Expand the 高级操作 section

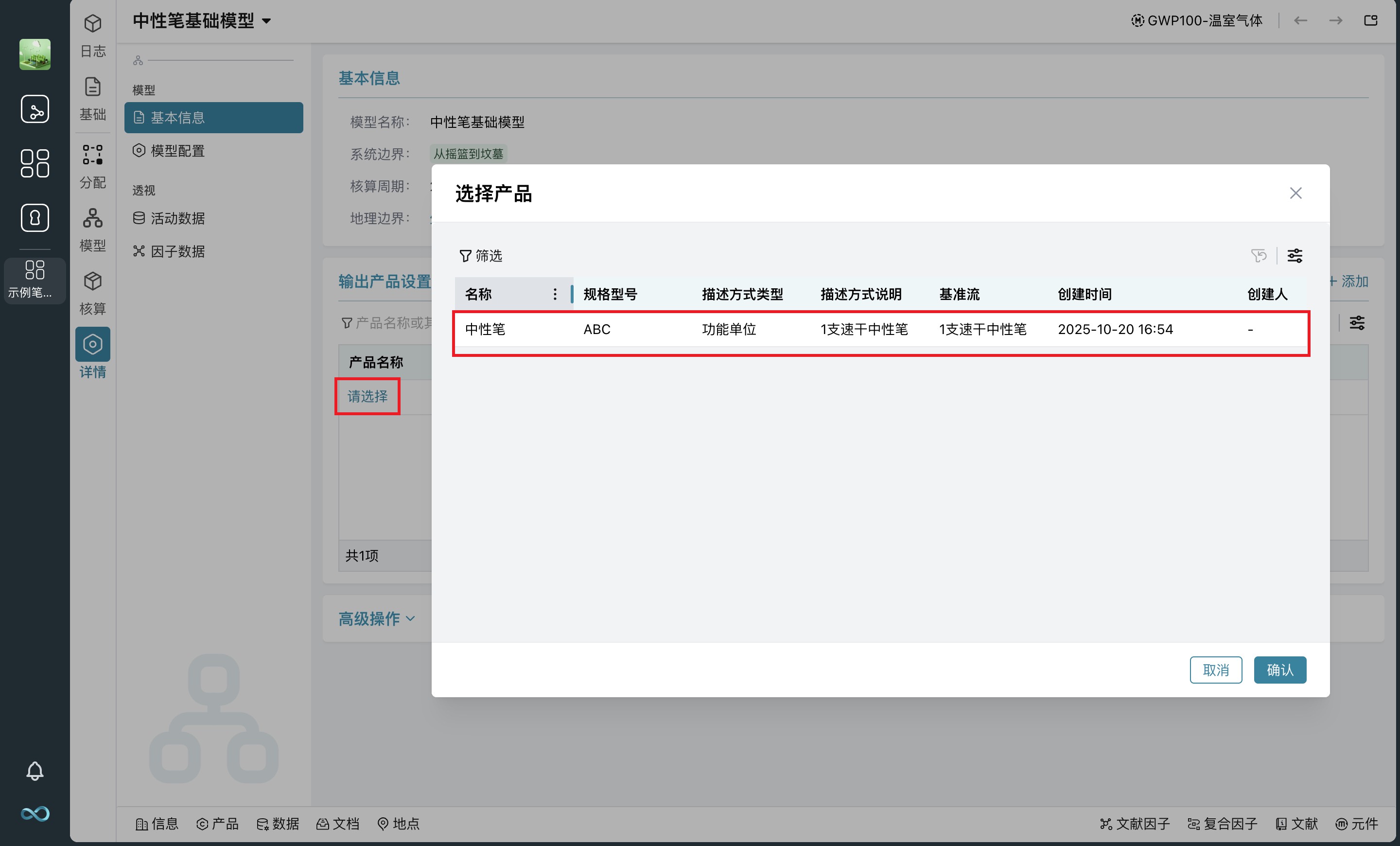[376, 618]
